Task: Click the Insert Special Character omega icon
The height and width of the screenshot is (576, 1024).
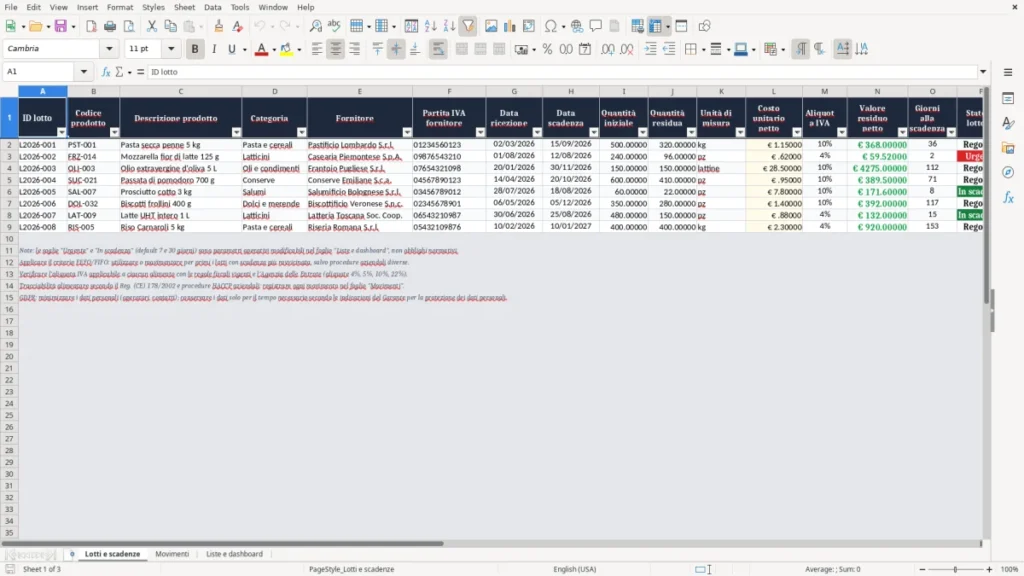Action: click(551, 26)
